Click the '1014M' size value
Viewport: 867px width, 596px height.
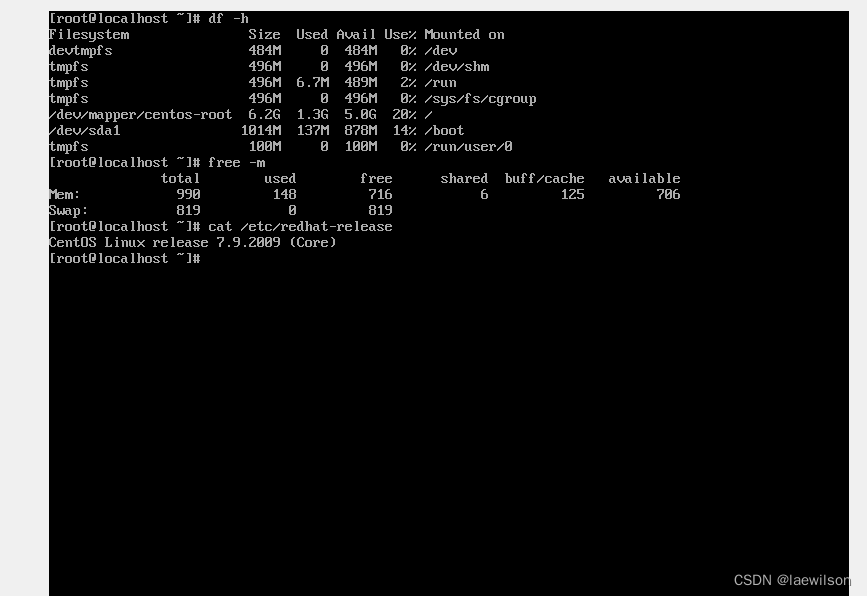coord(261,130)
